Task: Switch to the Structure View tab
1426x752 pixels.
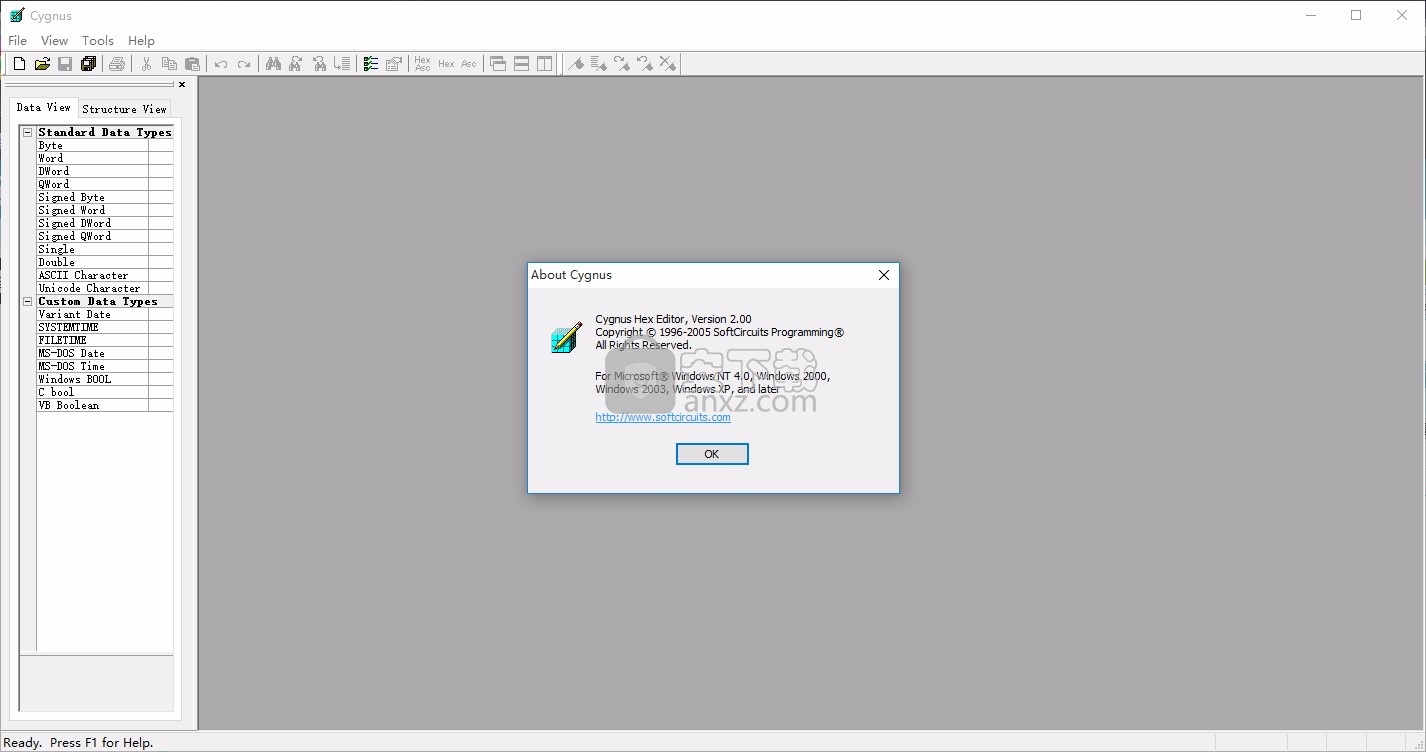Action: click(124, 109)
